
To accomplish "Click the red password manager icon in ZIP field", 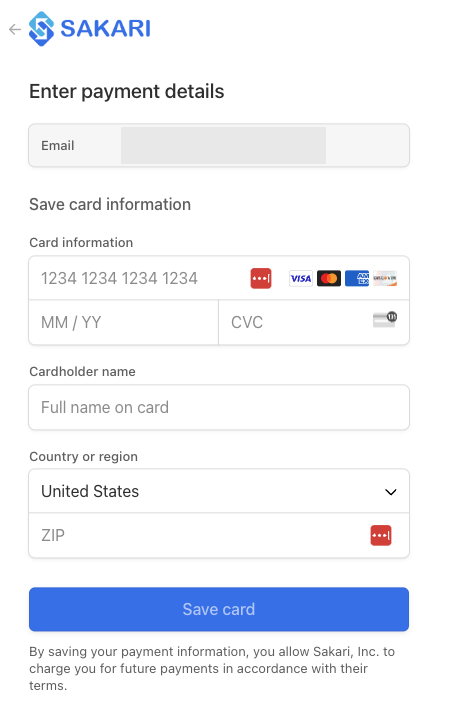I will pyautogui.click(x=381, y=536).
